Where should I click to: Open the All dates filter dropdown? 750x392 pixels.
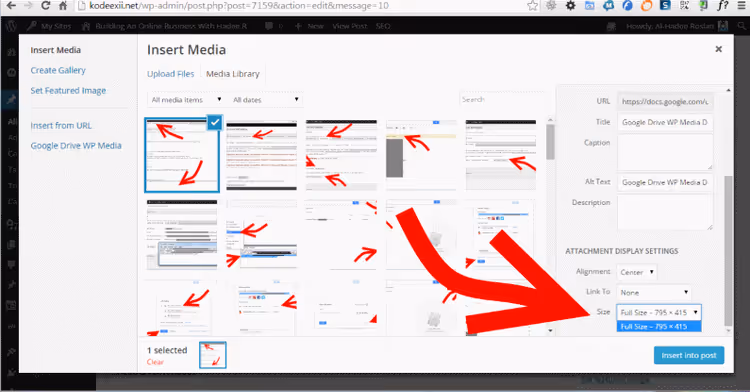point(265,99)
